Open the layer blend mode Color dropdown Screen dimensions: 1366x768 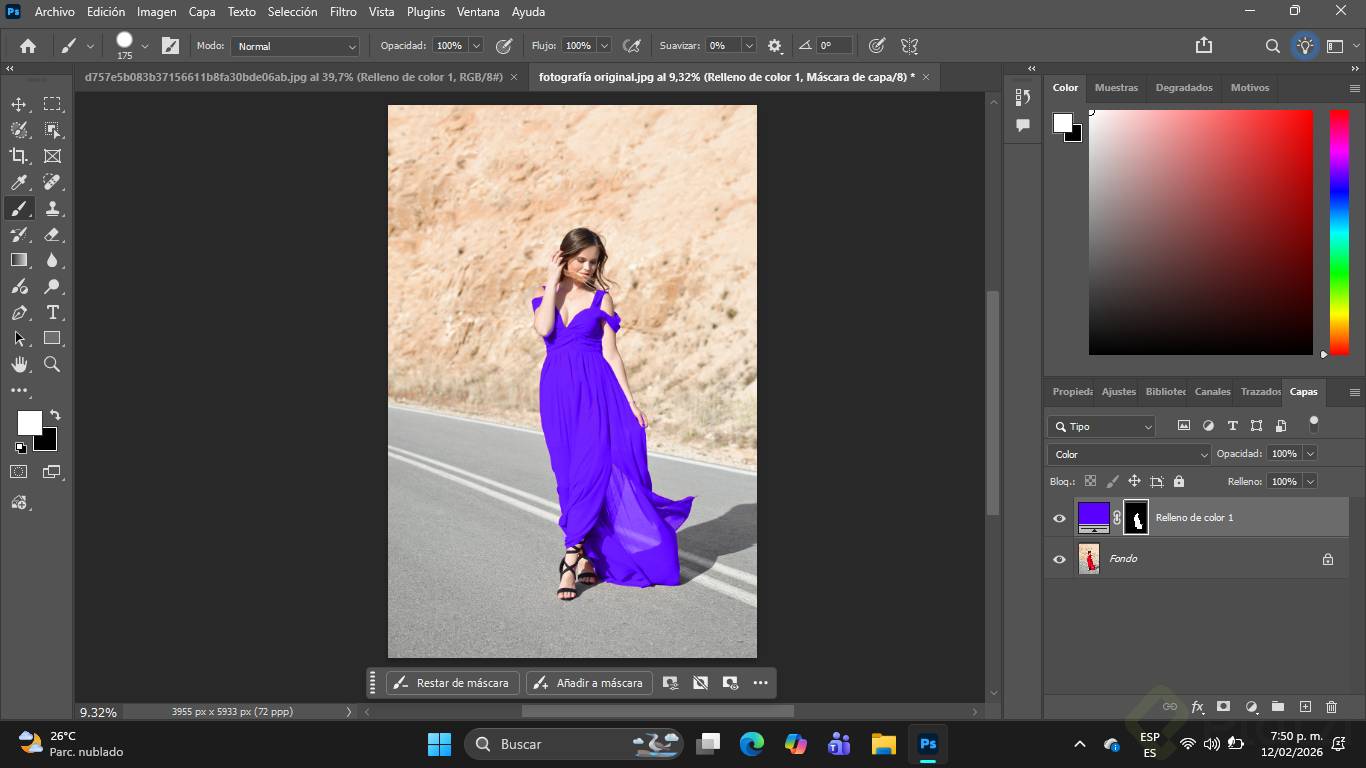coord(1129,454)
